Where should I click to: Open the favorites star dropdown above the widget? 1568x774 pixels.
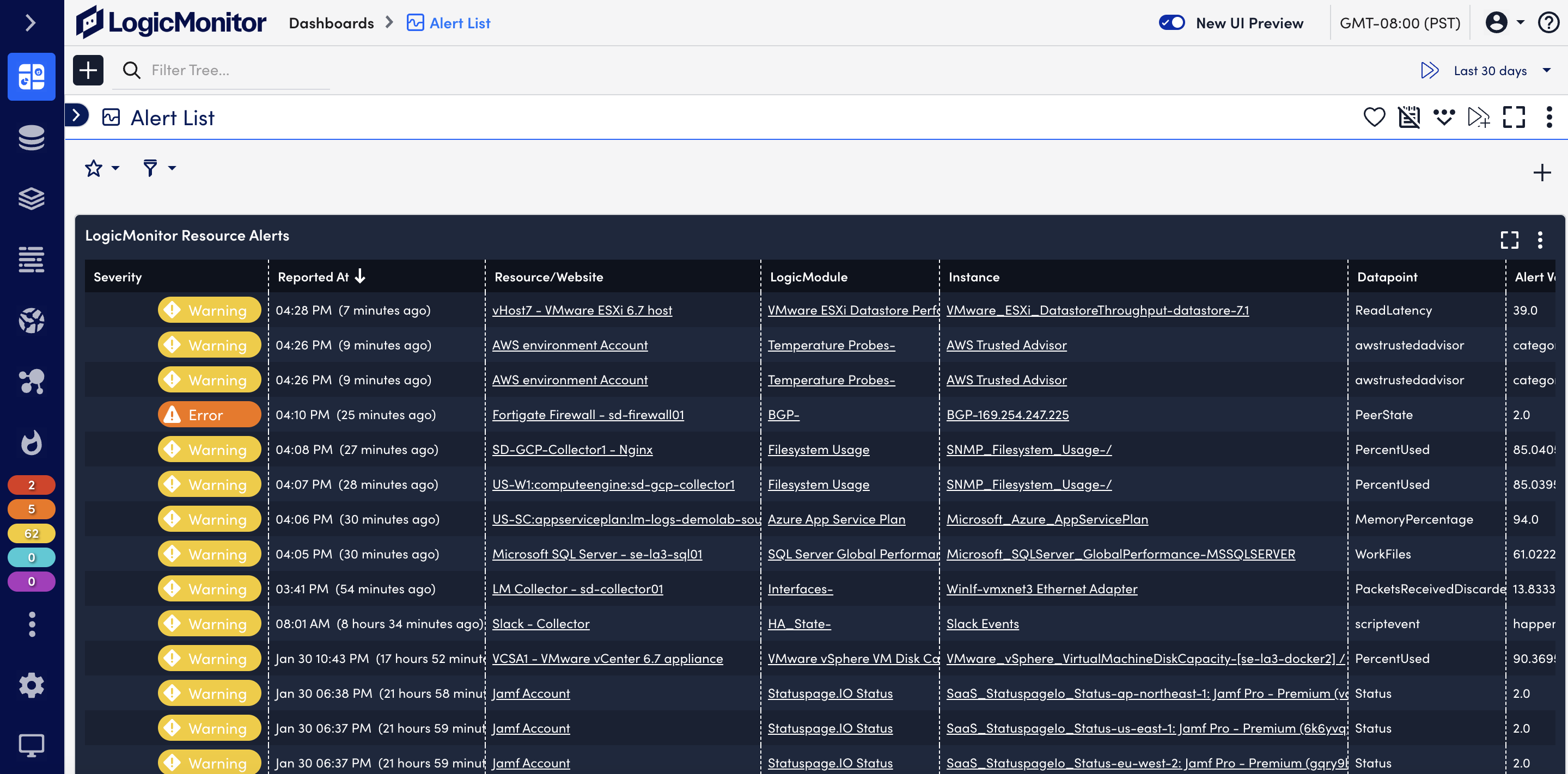(x=100, y=168)
